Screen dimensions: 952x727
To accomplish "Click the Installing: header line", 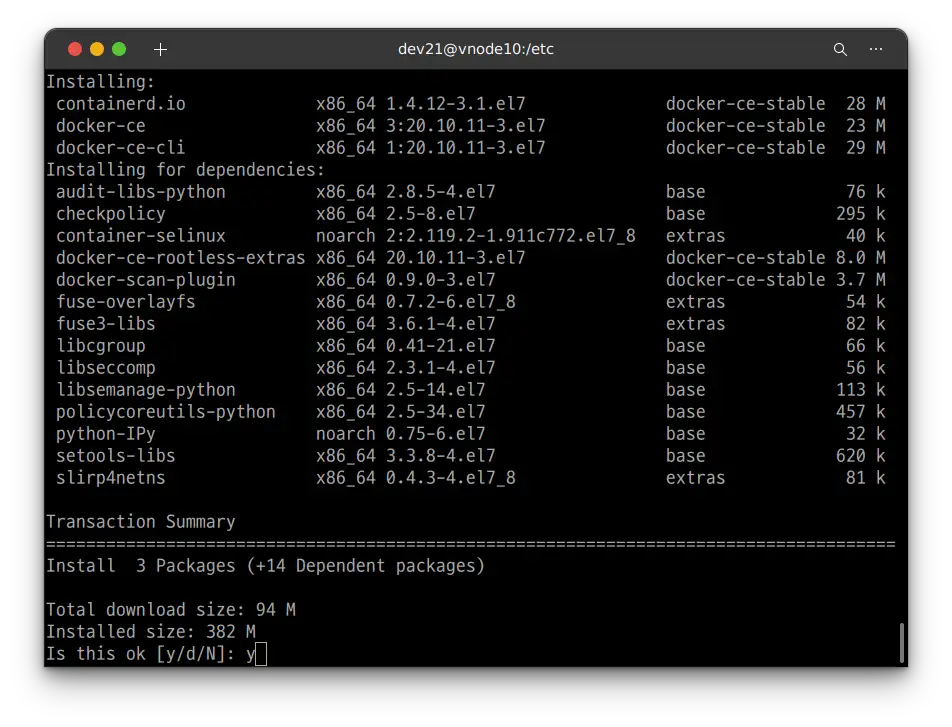I will pyautogui.click(x=101, y=82).
